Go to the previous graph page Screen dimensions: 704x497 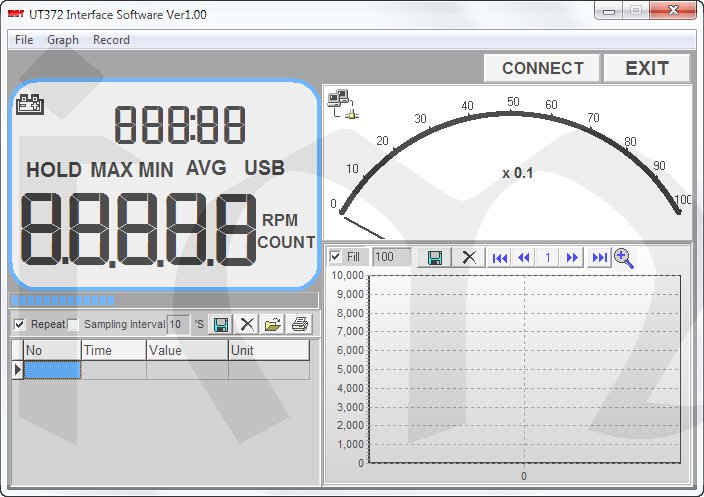[524, 257]
